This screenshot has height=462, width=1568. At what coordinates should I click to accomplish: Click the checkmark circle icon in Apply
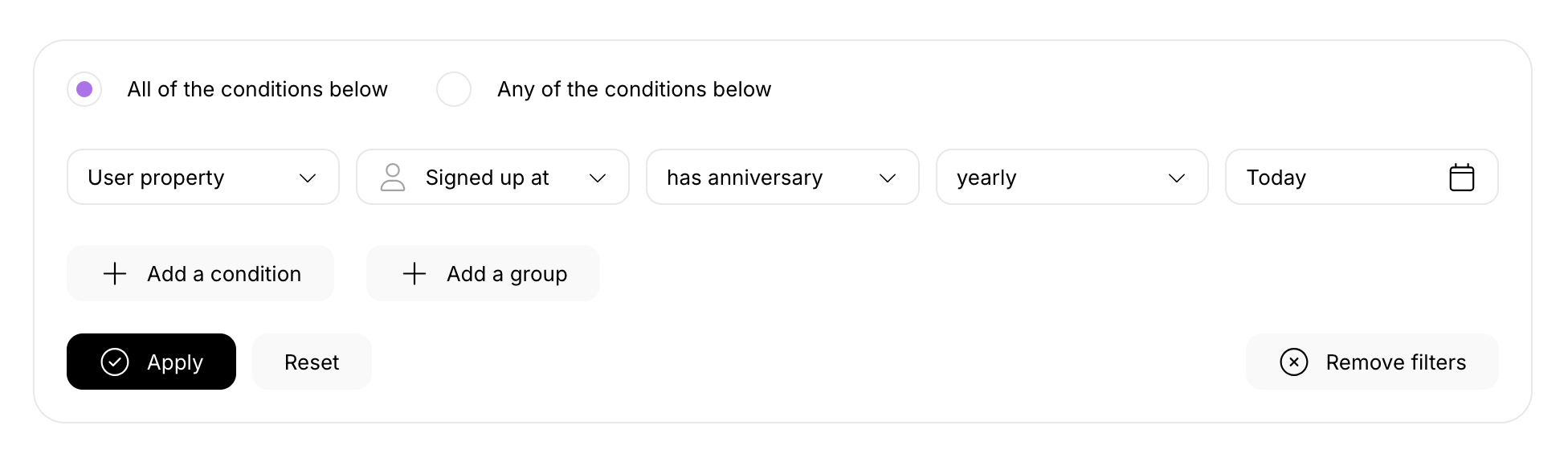click(x=115, y=362)
